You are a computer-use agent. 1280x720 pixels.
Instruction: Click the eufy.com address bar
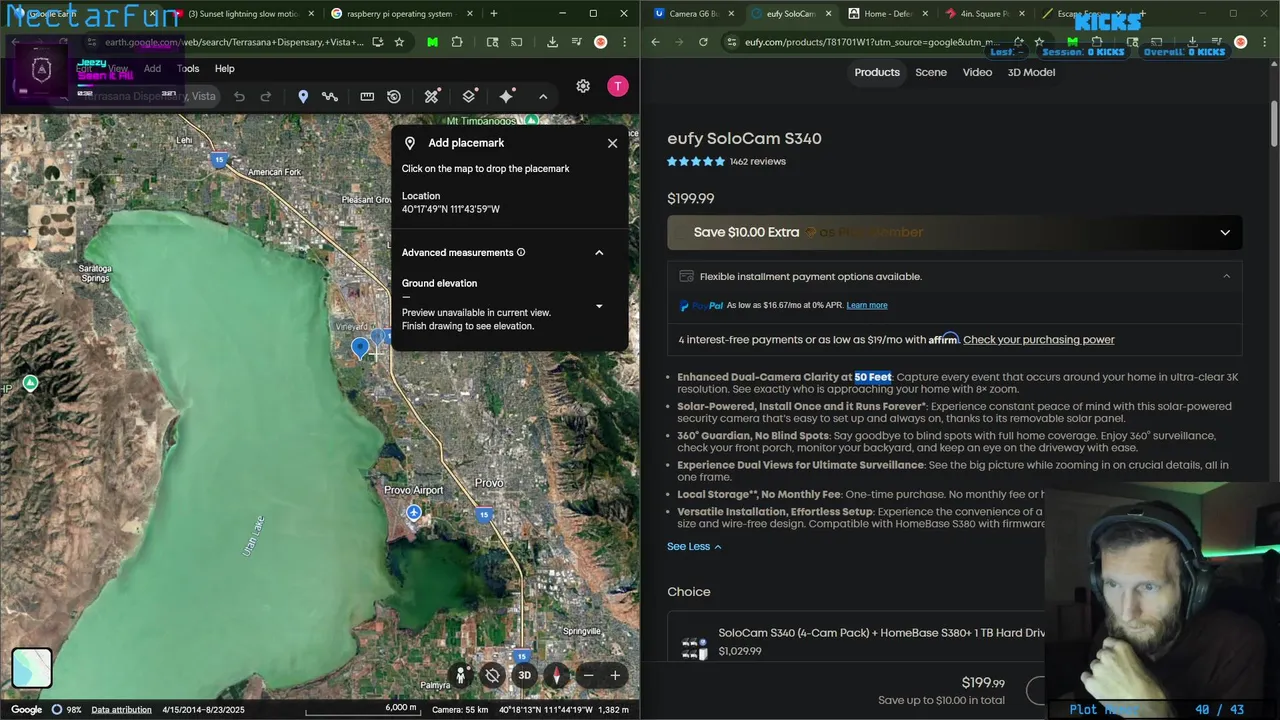click(x=870, y=42)
